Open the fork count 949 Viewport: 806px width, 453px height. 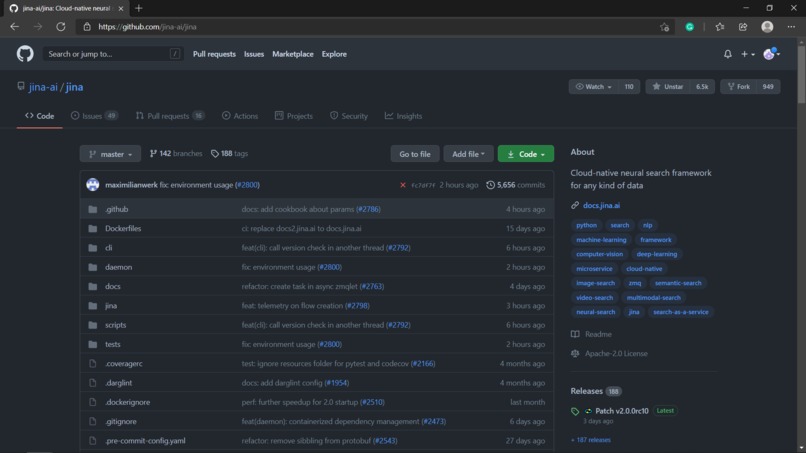click(x=768, y=86)
